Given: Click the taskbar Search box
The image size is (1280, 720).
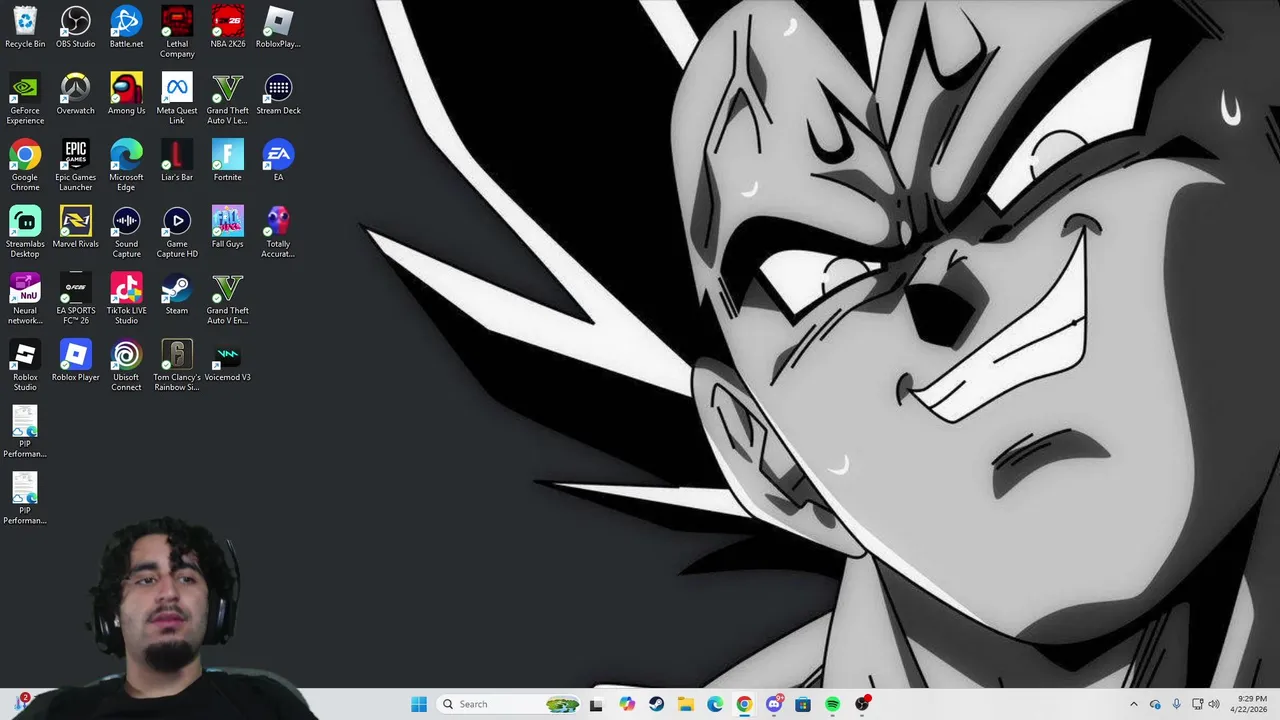Looking at the screenshot, I should (x=509, y=704).
